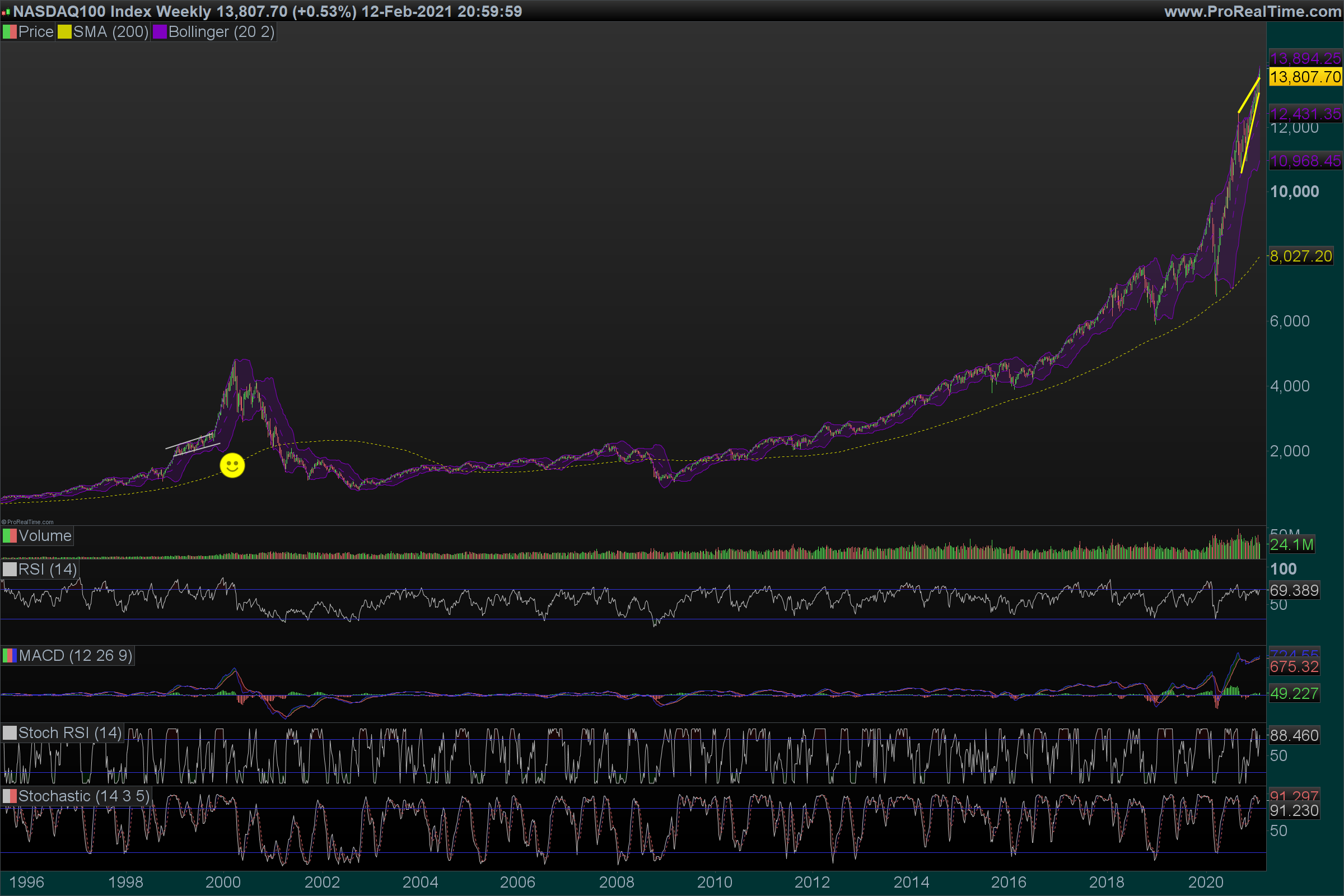The width and height of the screenshot is (1344, 896).
Task: Click the MACD (12 26 9) legend icon
Action: (x=10, y=655)
